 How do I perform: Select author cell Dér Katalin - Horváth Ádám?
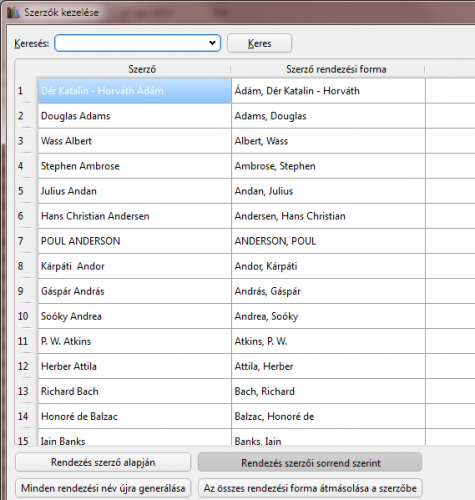(135, 91)
